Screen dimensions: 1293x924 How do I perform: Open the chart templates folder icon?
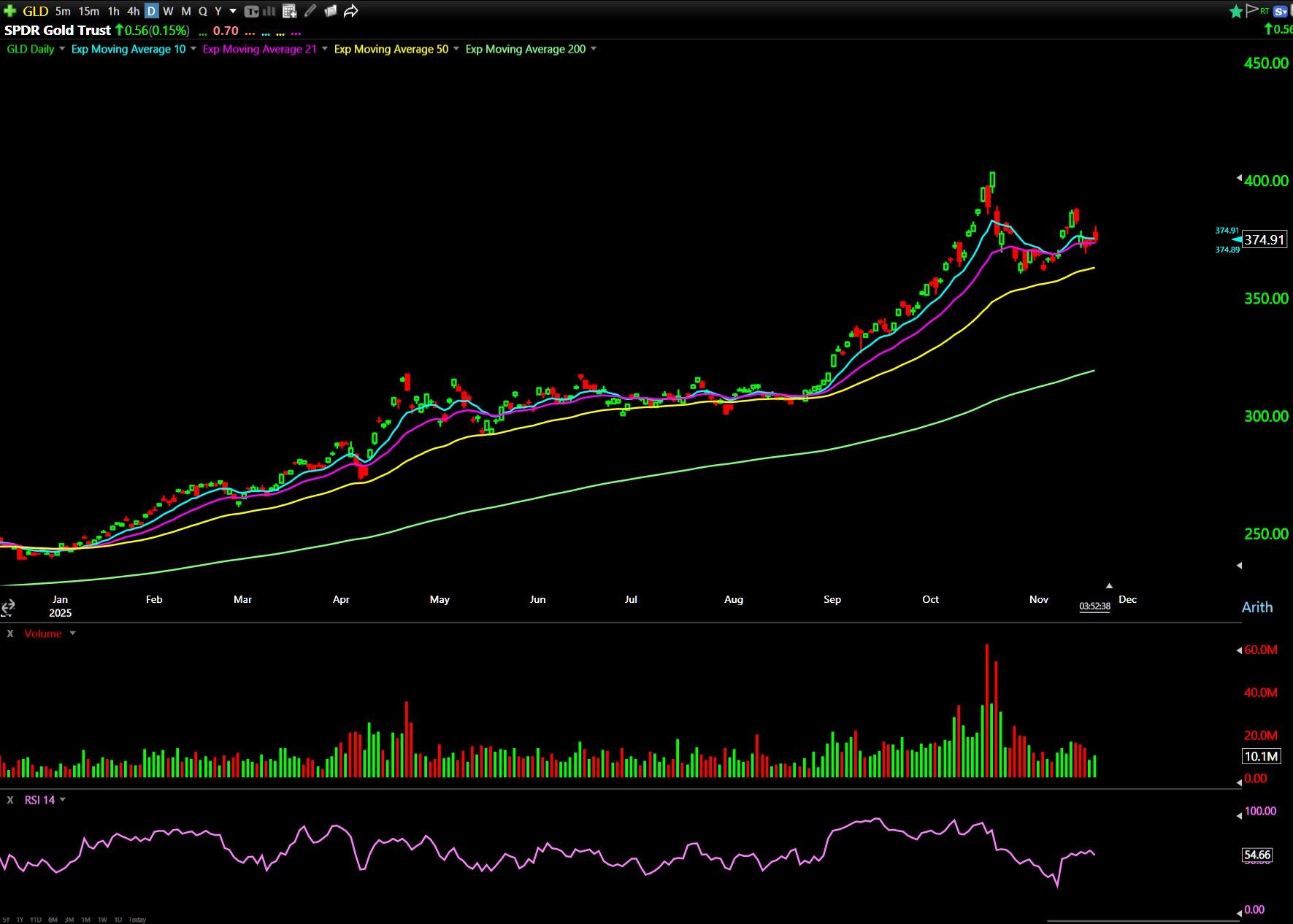pos(330,11)
